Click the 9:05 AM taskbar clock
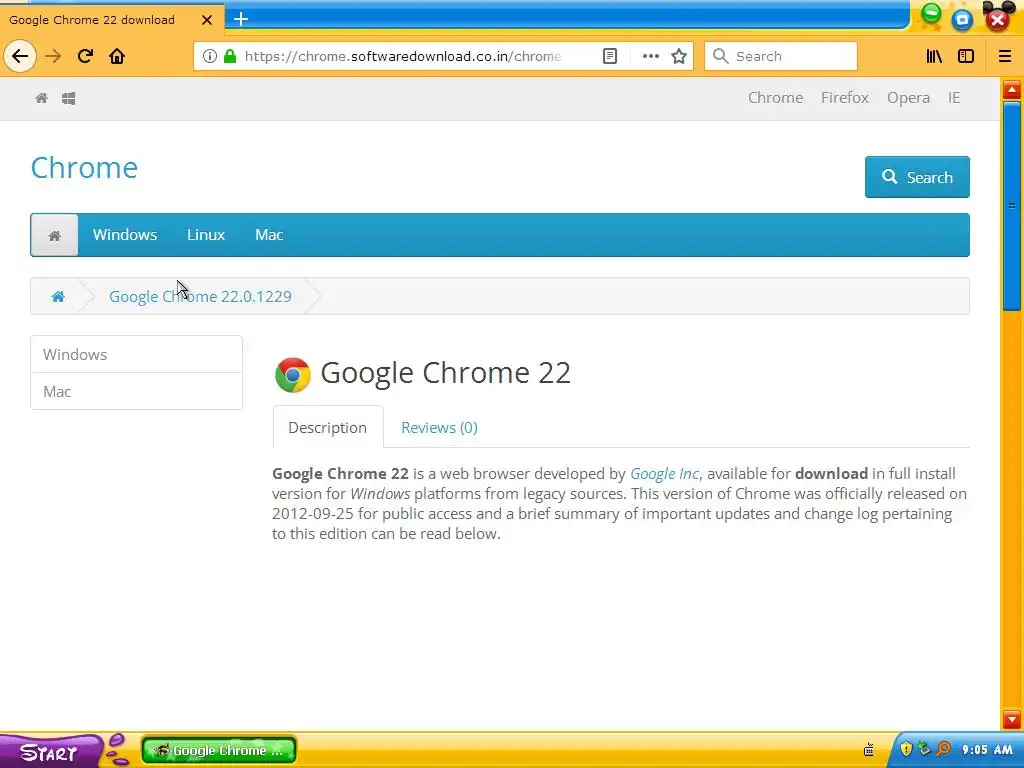1024x768 pixels. tap(987, 750)
